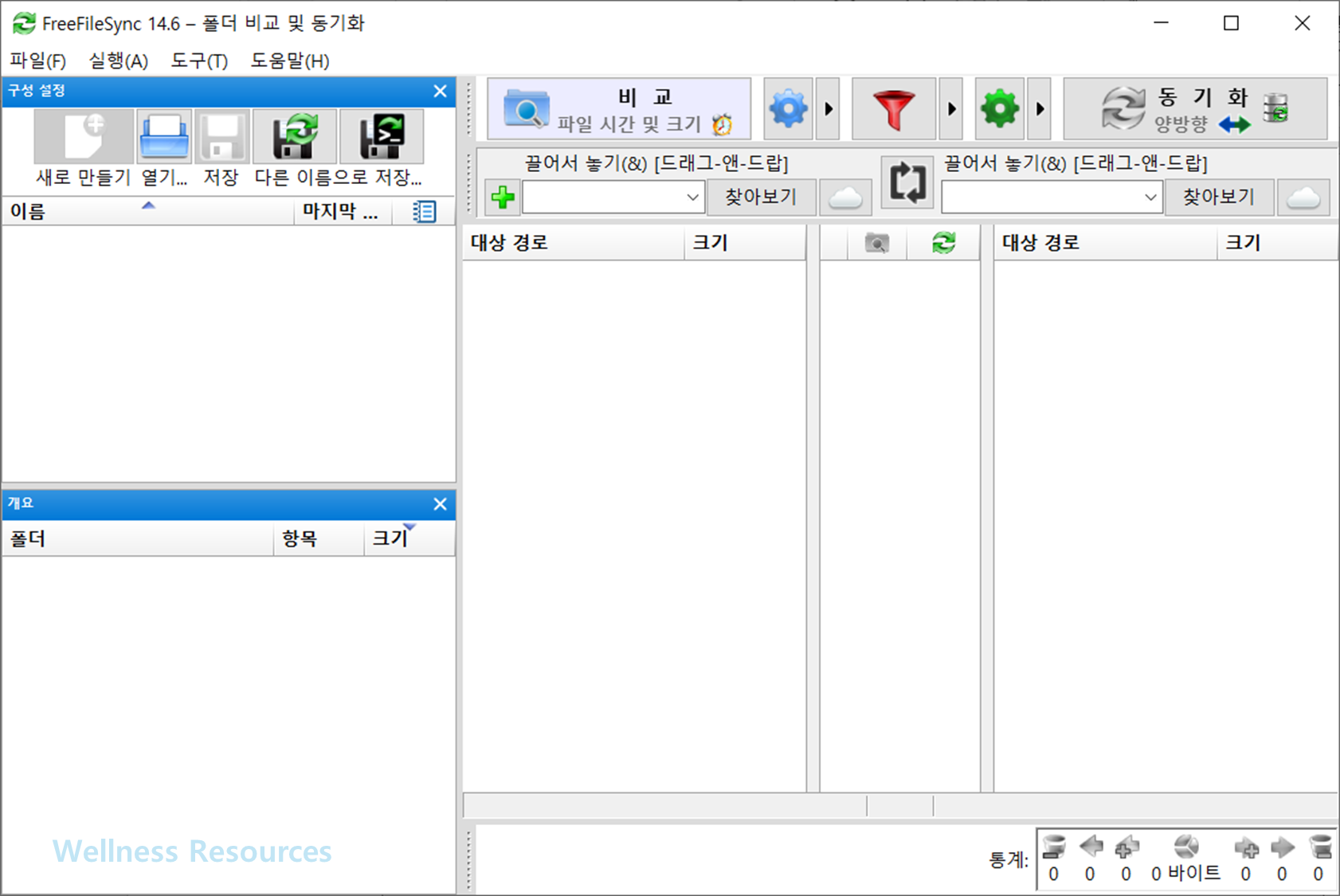Click the 새로 만들기 (new config) icon
This screenshot has height=896, width=1340.
[84, 137]
